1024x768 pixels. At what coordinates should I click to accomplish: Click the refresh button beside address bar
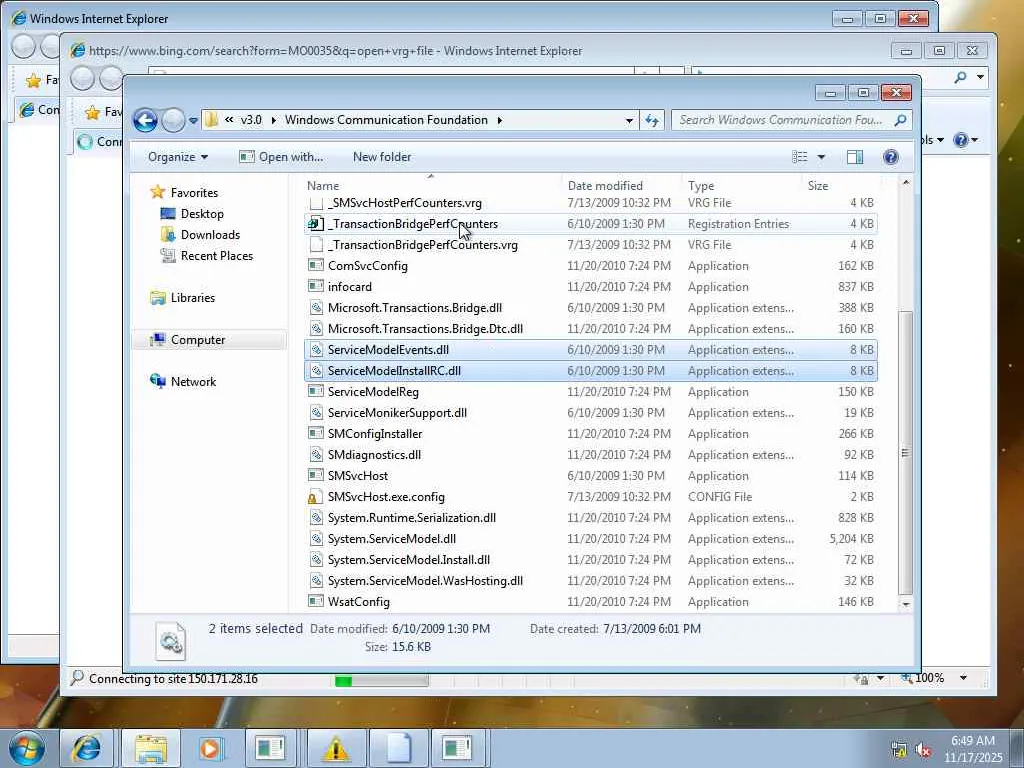[652, 120]
